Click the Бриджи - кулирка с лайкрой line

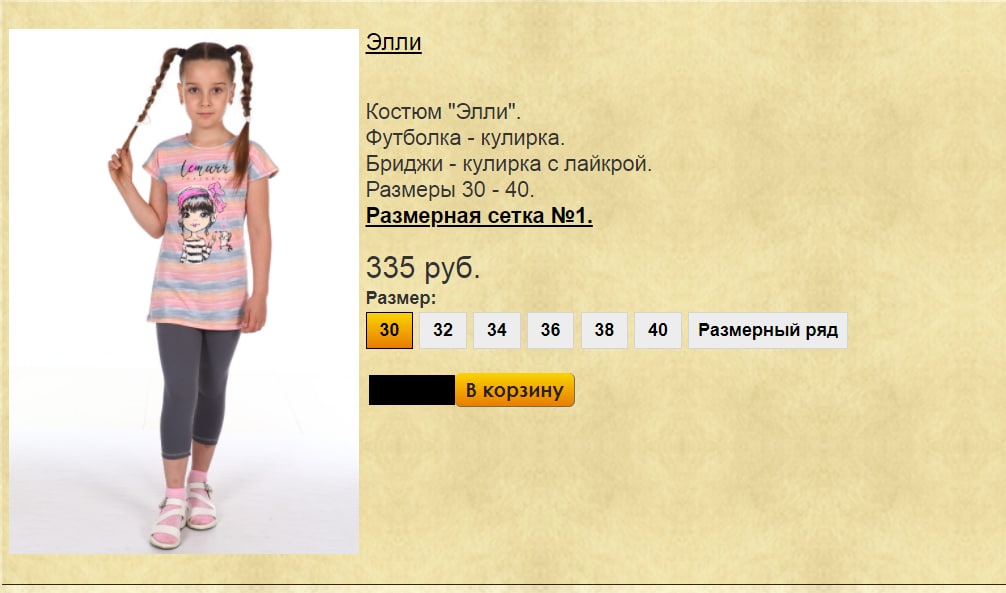[x=509, y=164]
